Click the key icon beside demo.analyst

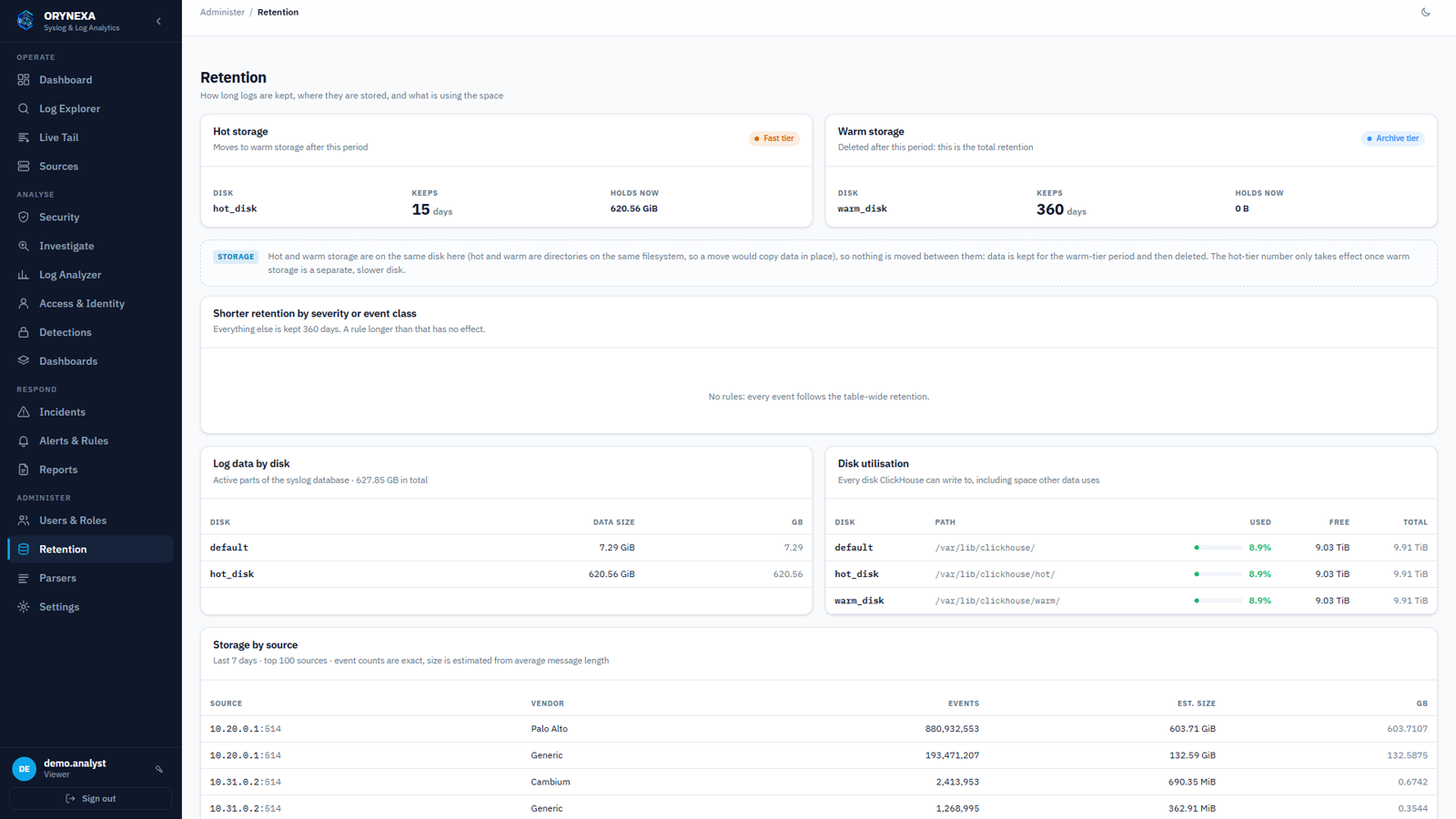[159, 769]
